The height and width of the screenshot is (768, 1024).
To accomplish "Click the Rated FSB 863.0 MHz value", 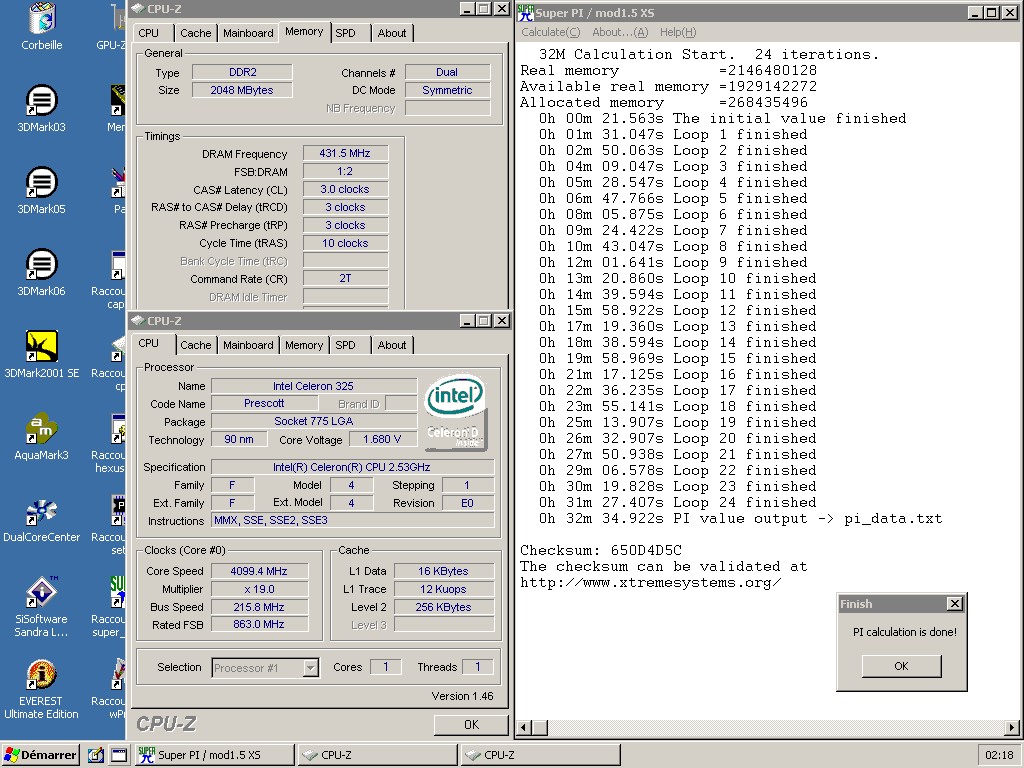I will [x=259, y=625].
